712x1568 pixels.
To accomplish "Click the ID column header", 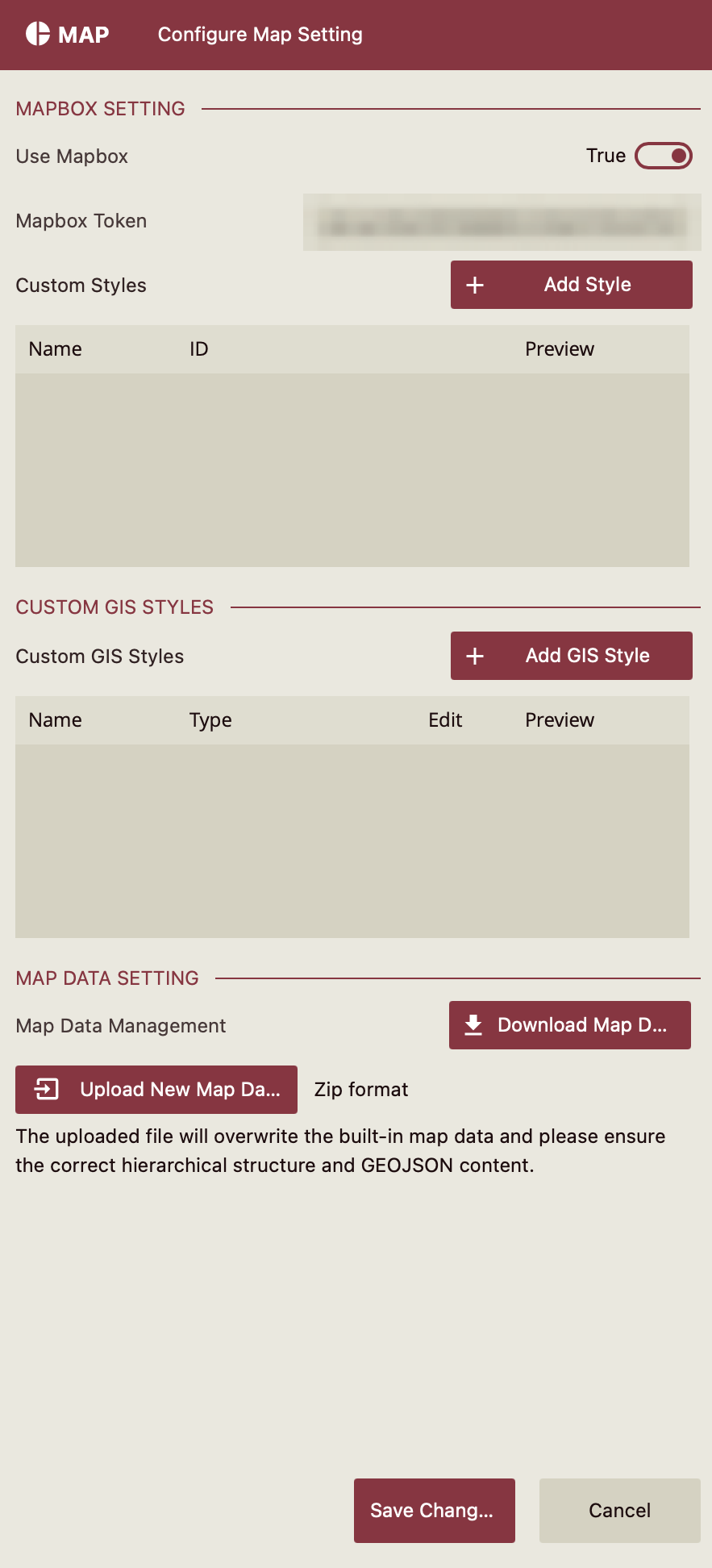I will tap(198, 349).
